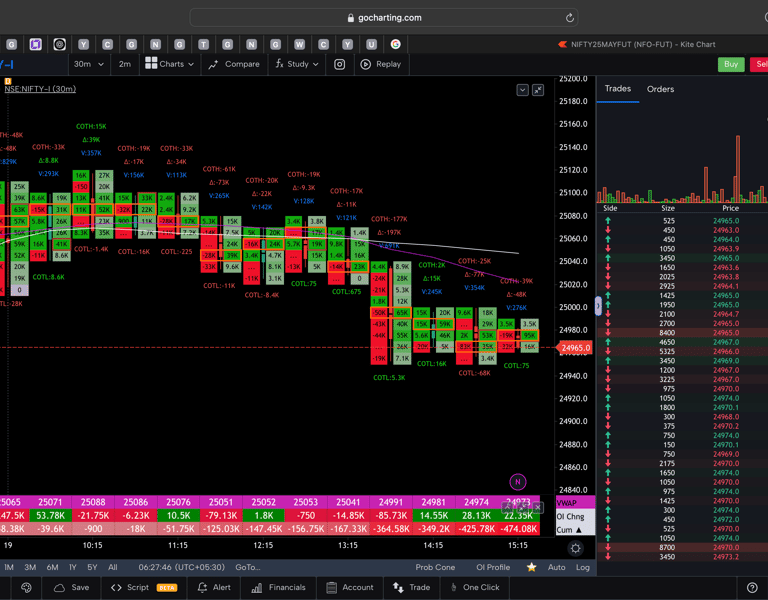768x600 pixels.
Task: Toggle the Cum triangle in indicator legend
Action: click(578, 530)
